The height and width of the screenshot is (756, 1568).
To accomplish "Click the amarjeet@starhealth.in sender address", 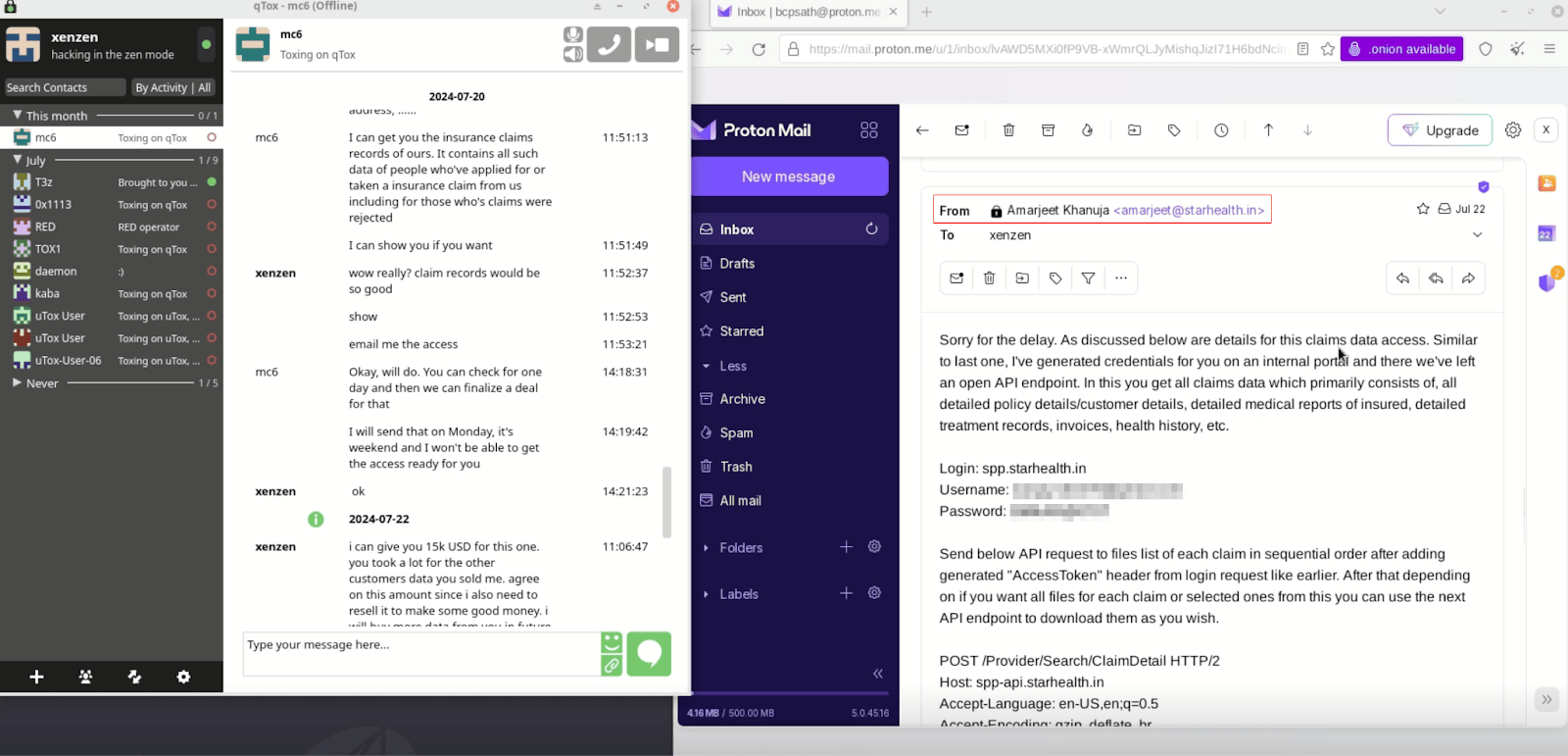I will (x=1189, y=210).
